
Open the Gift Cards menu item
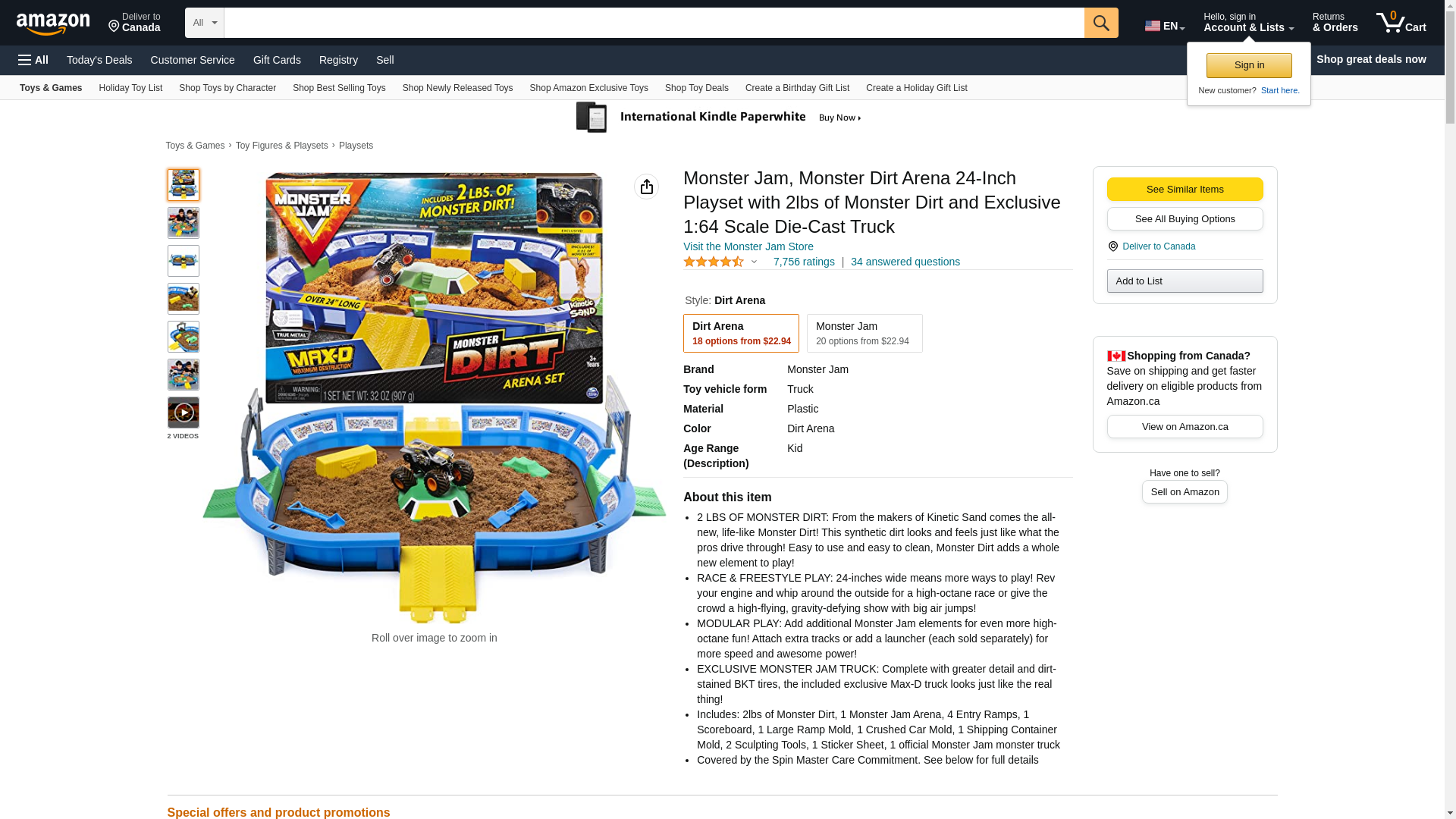[277, 60]
